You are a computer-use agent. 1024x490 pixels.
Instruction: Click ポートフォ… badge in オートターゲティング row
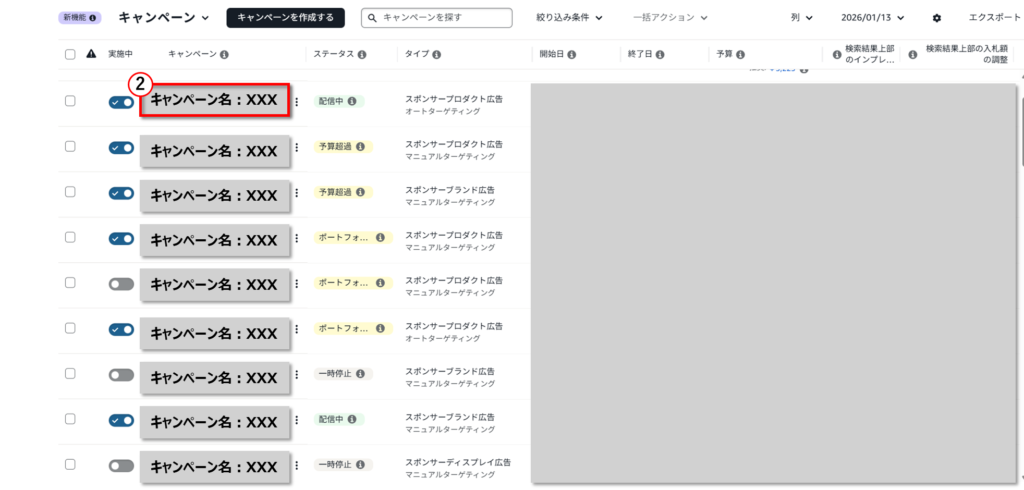tap(353, 329)
